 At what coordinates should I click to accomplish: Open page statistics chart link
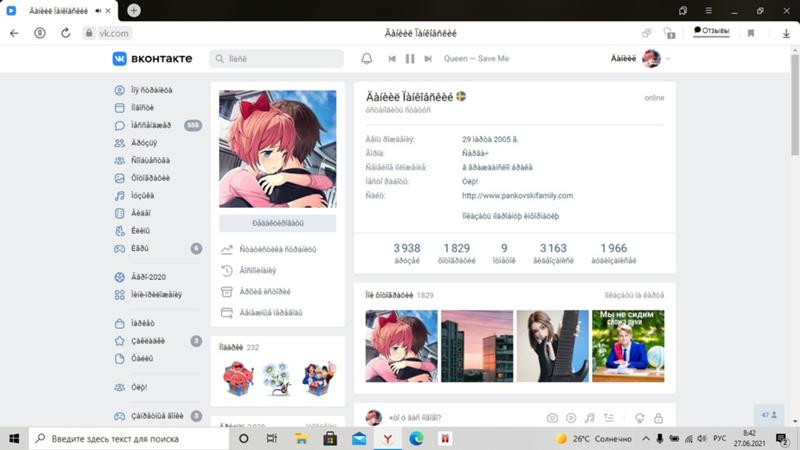click(x=269, y=249)
